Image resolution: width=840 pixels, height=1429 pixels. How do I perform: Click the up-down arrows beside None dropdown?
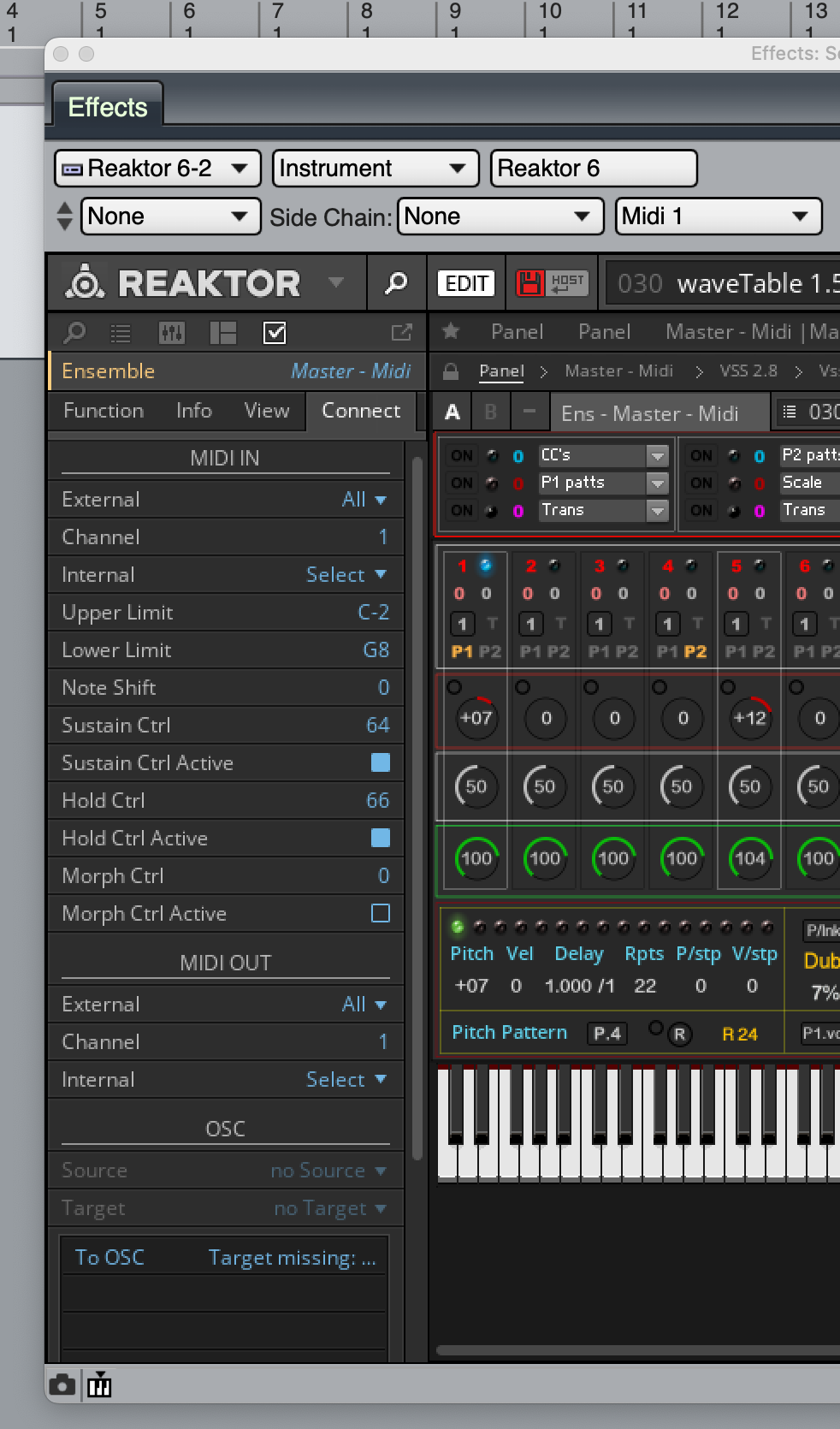click(x=64, y=216)
